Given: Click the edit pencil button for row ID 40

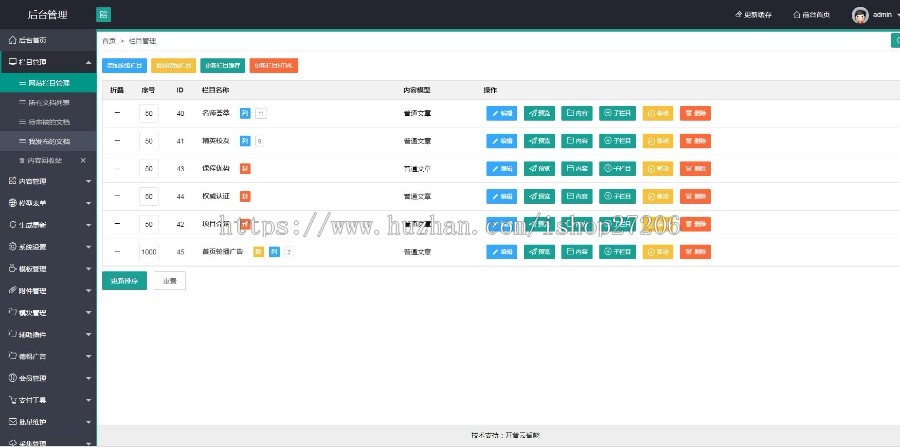Looking at the screenshot, I should tap(502, 113).
